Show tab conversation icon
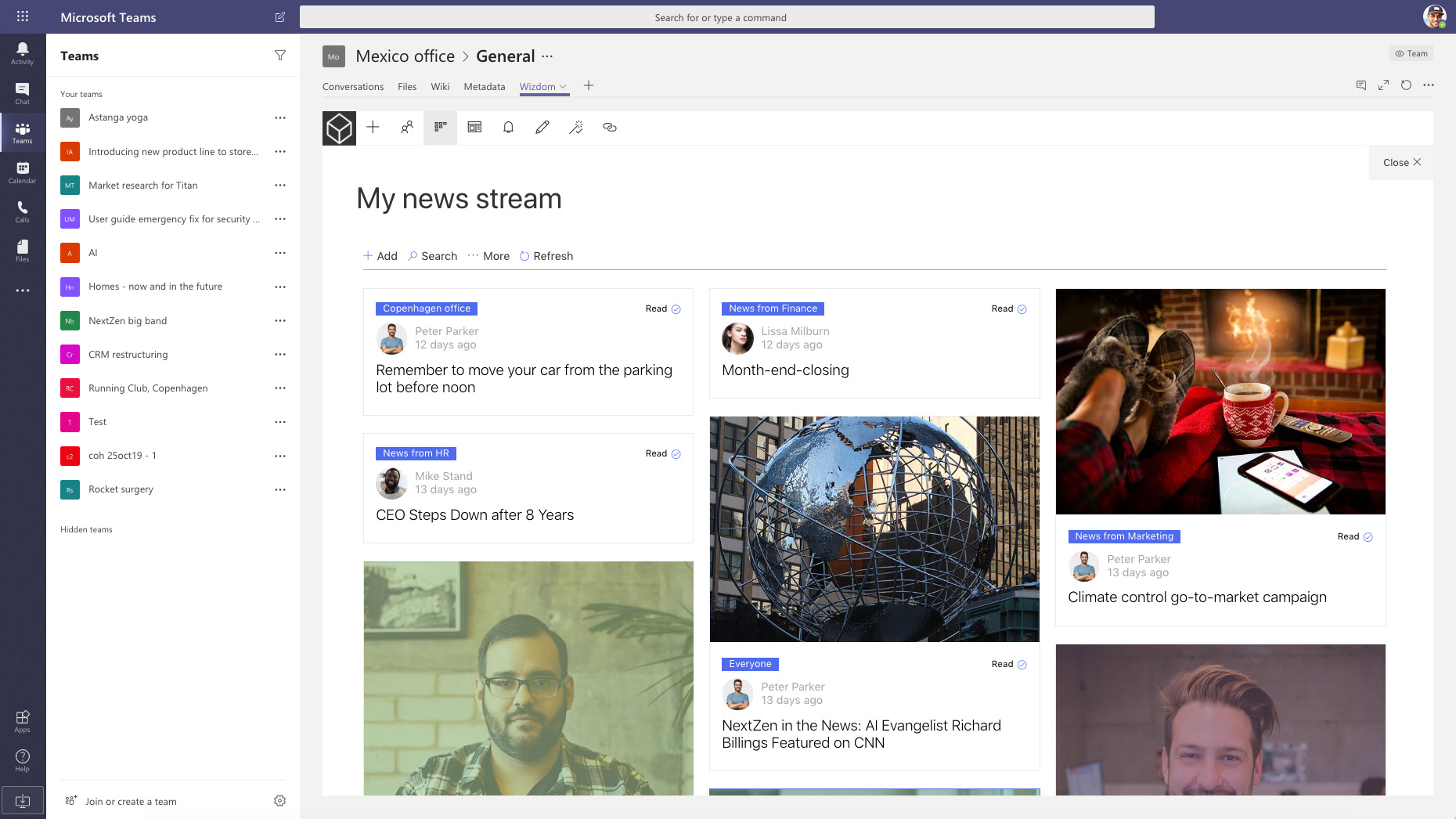 (1361, 85)
